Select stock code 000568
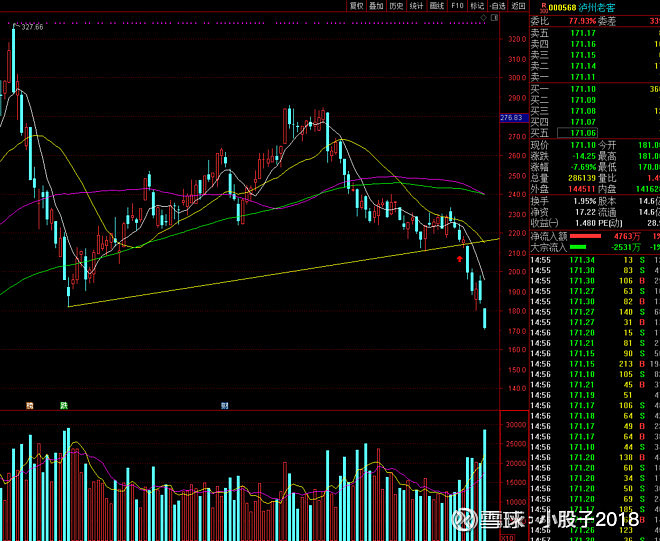This screenshot has height=541, width=660. point(562,8)
